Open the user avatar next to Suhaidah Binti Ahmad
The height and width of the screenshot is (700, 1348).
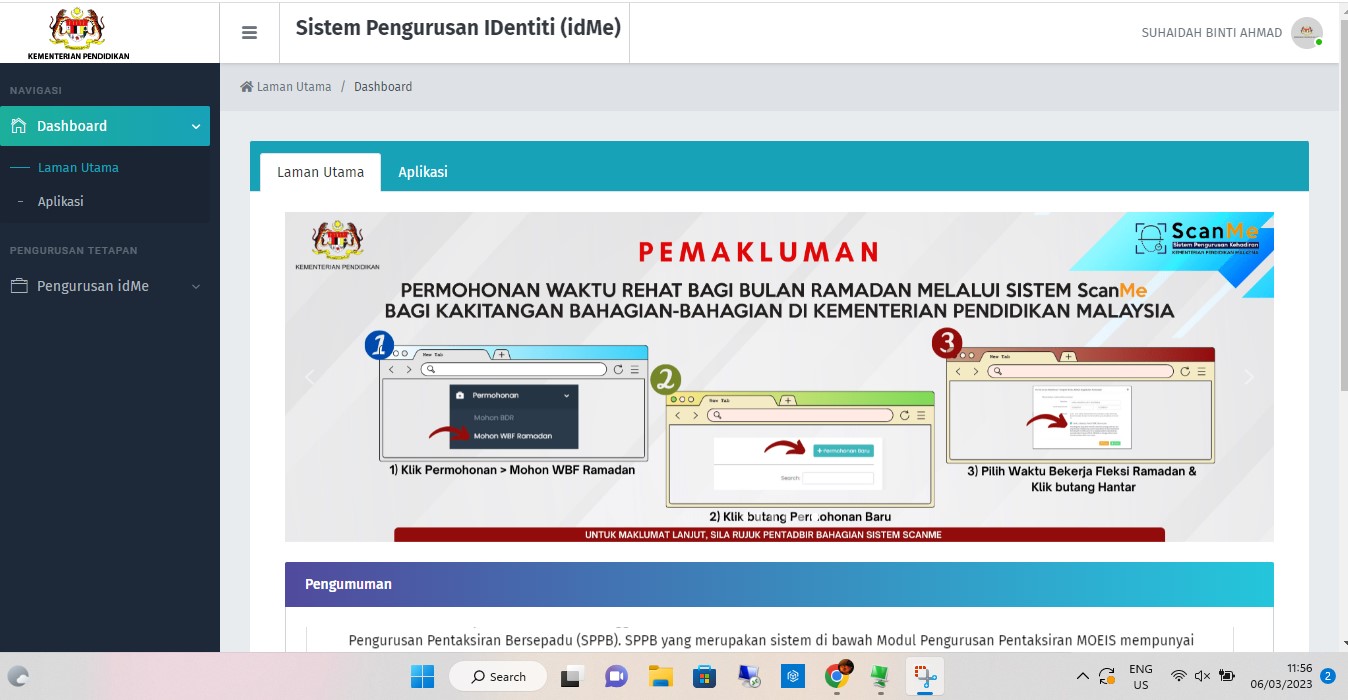[1306, 33]
